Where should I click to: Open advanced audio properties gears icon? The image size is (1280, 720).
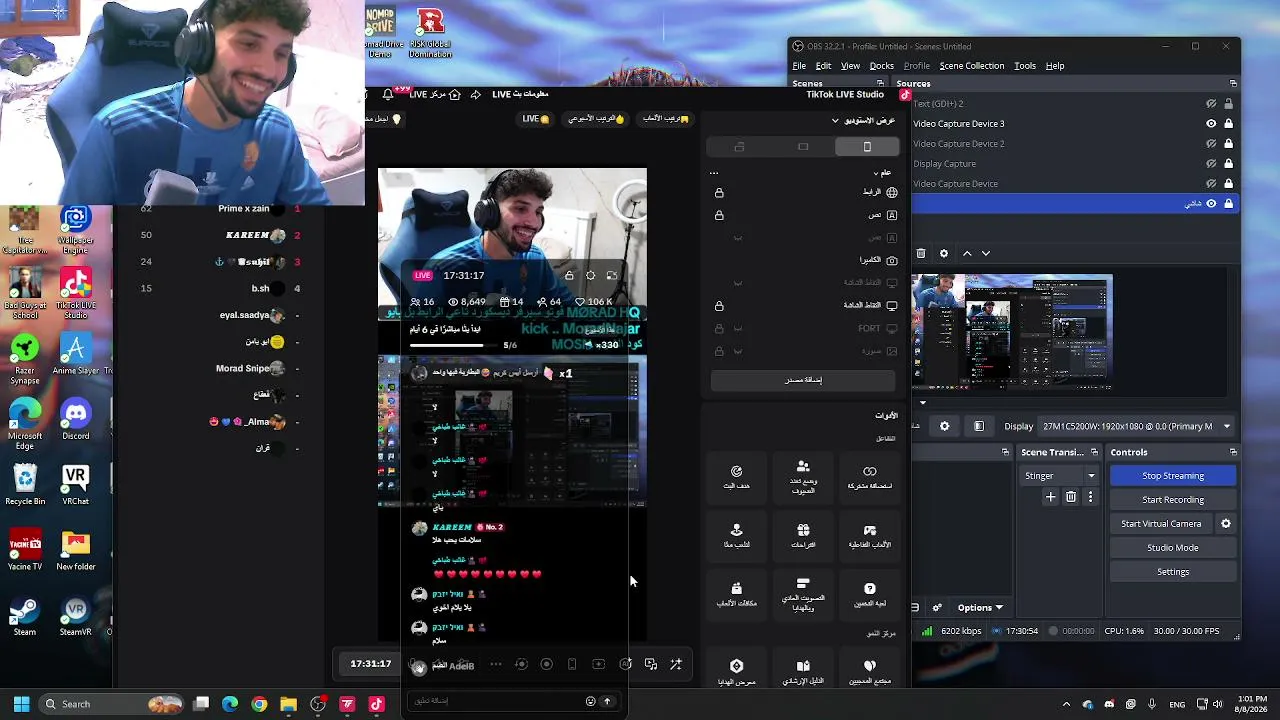[937, 607]
